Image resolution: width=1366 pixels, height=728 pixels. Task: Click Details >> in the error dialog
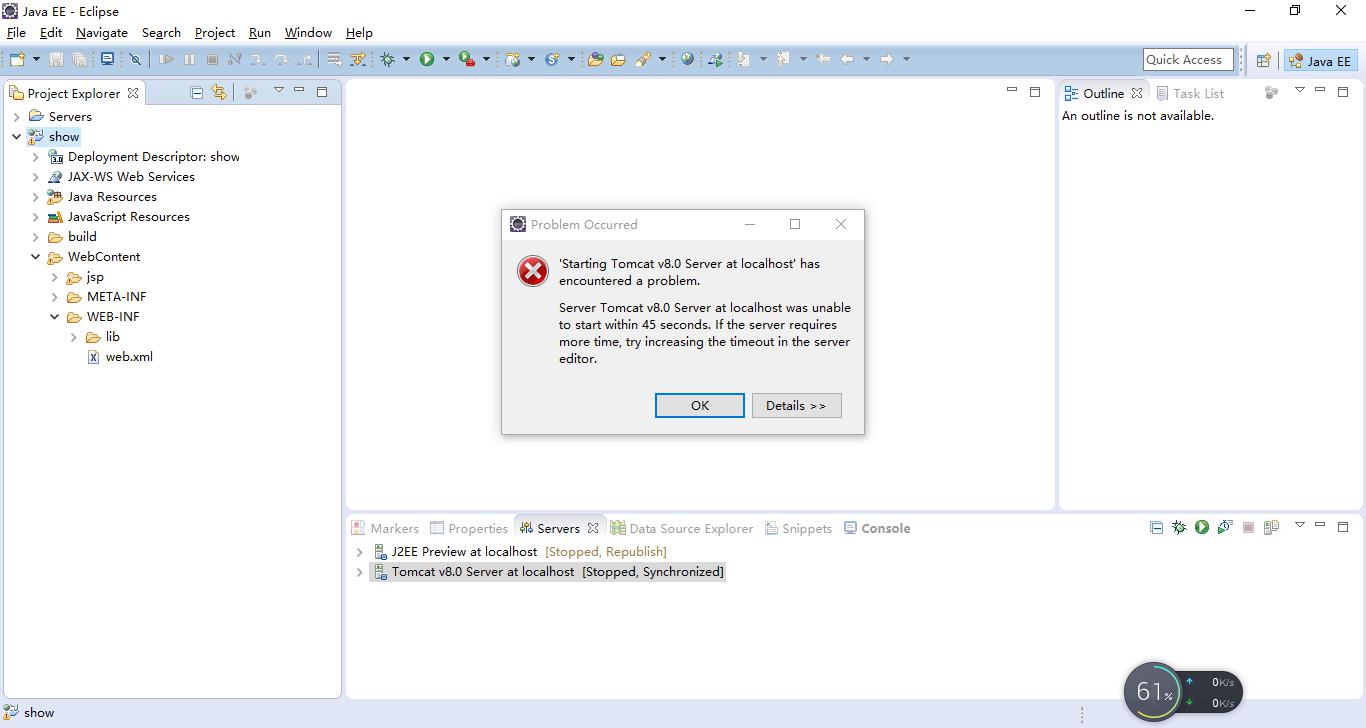(x=796, y=405)
